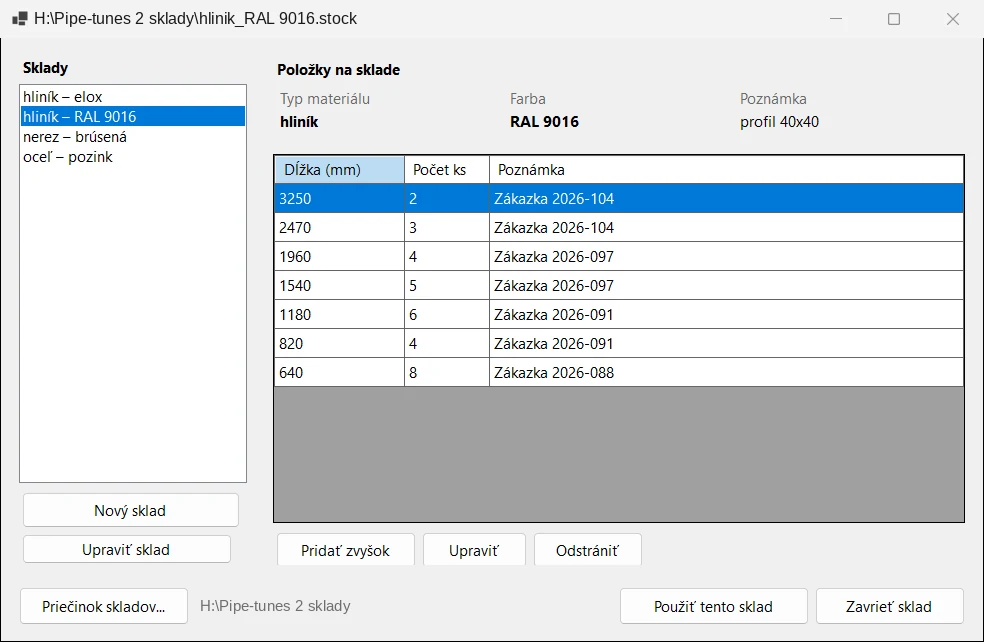This screenshot has width=984, height=642.
Task: Remove the item with 'Odstrániť'
Action: coord(587,550)
